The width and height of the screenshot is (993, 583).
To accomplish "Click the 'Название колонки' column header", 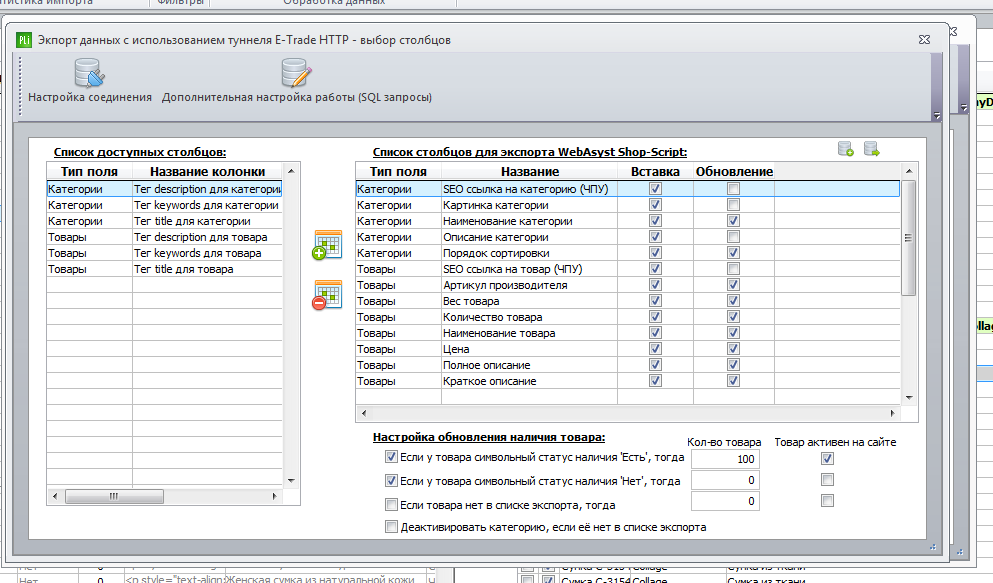I will [207, 172].
